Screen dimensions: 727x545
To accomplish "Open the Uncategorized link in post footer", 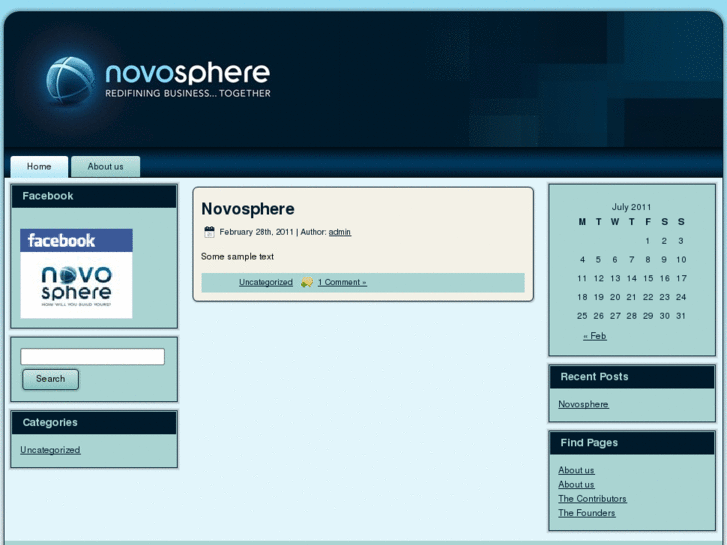I will pyautogui.click(x=266, y=282).
